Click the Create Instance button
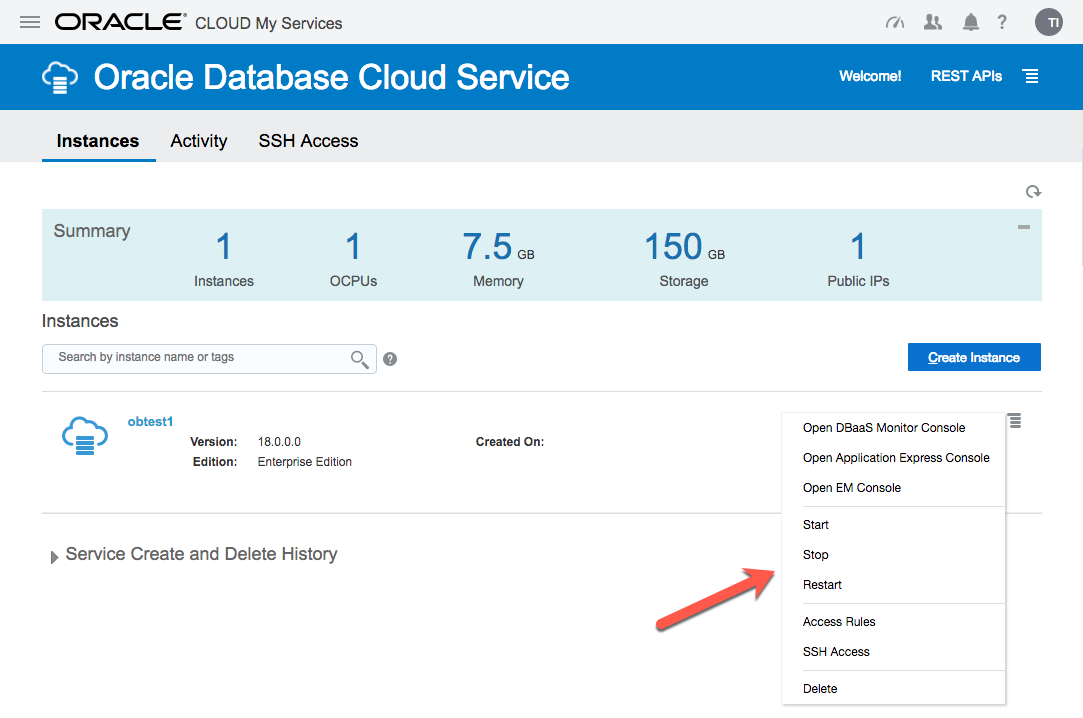 (974, 357)
